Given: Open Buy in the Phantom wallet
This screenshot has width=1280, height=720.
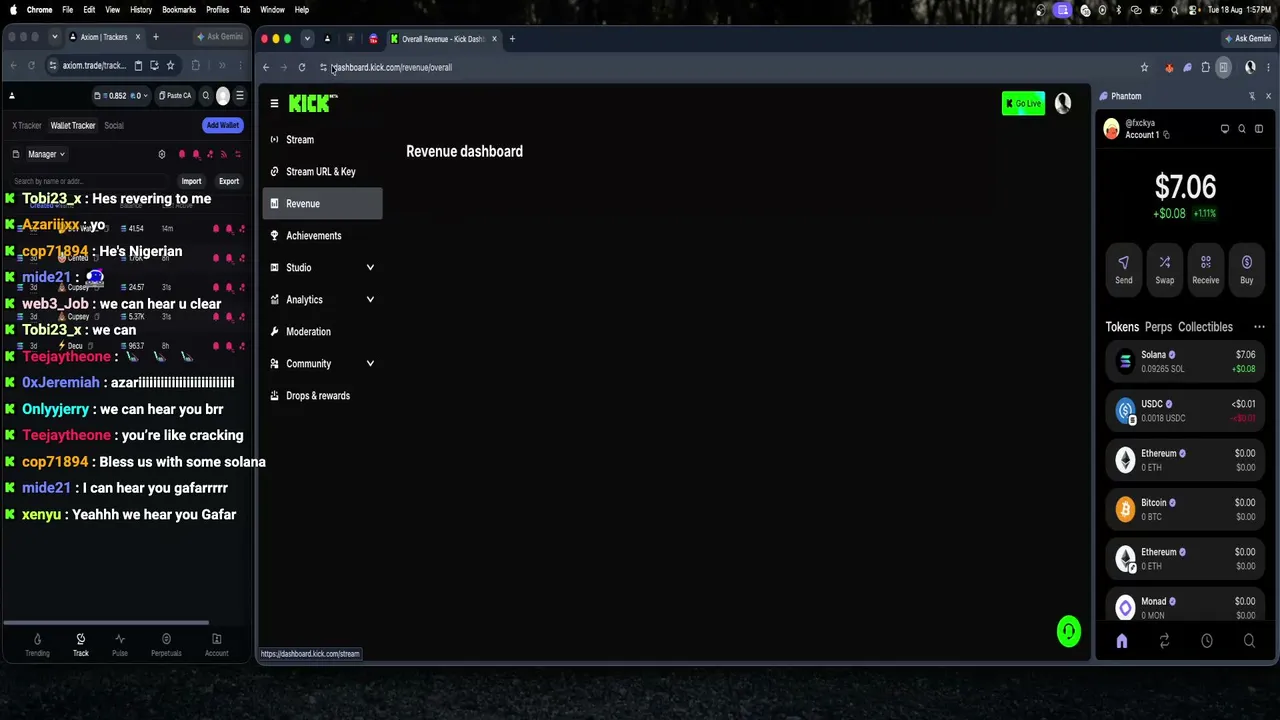Looking at the screenshot, I should coord(1247,269).
